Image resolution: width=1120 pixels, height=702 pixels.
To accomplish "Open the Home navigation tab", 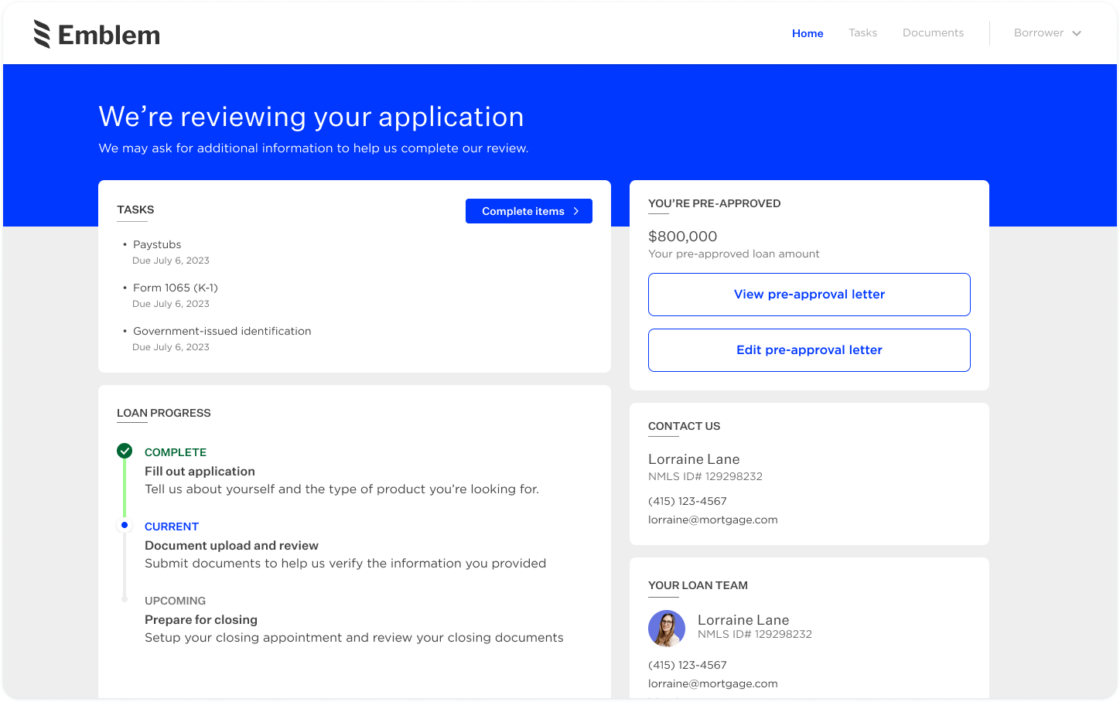I will 807,33.
